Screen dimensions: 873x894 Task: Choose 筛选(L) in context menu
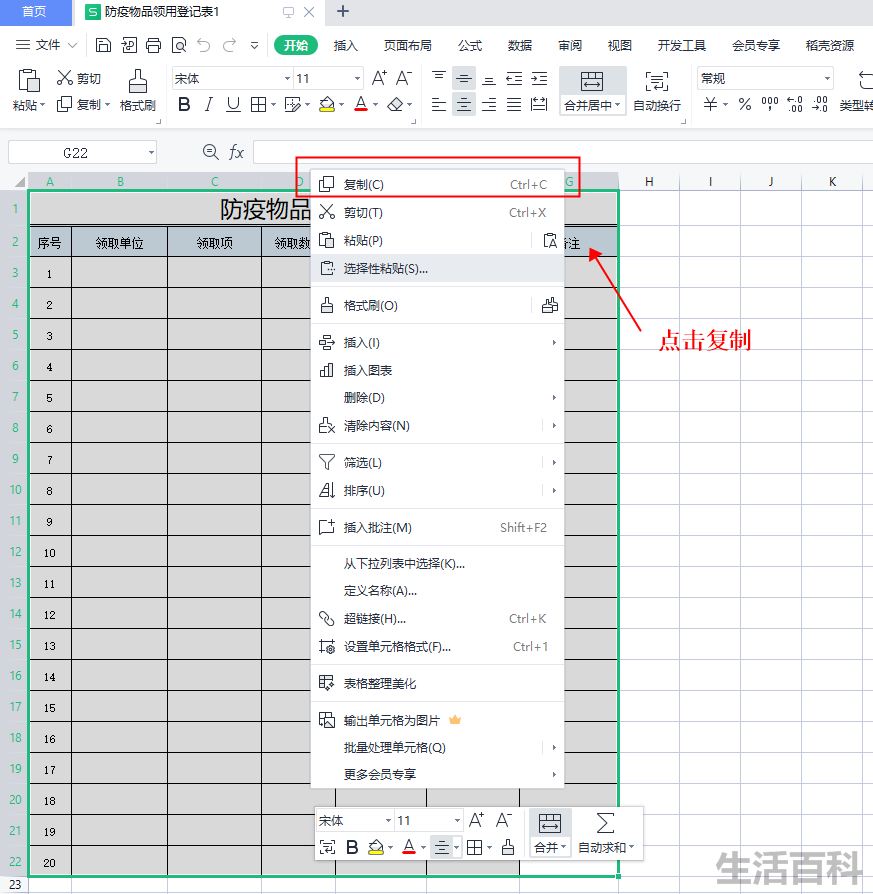click(437, 462)
